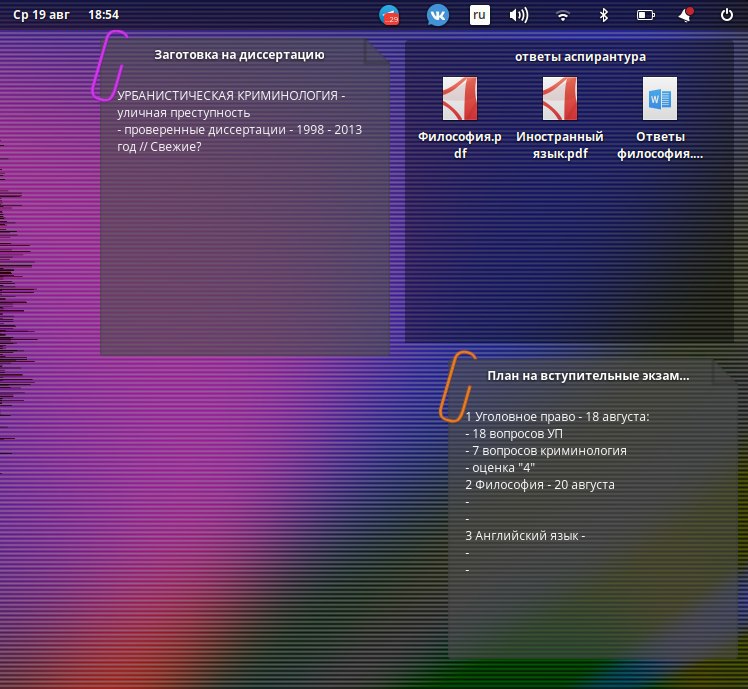Click the ответы аспирантура folder widget title
The image size is (748, 689).
(580, 57)
